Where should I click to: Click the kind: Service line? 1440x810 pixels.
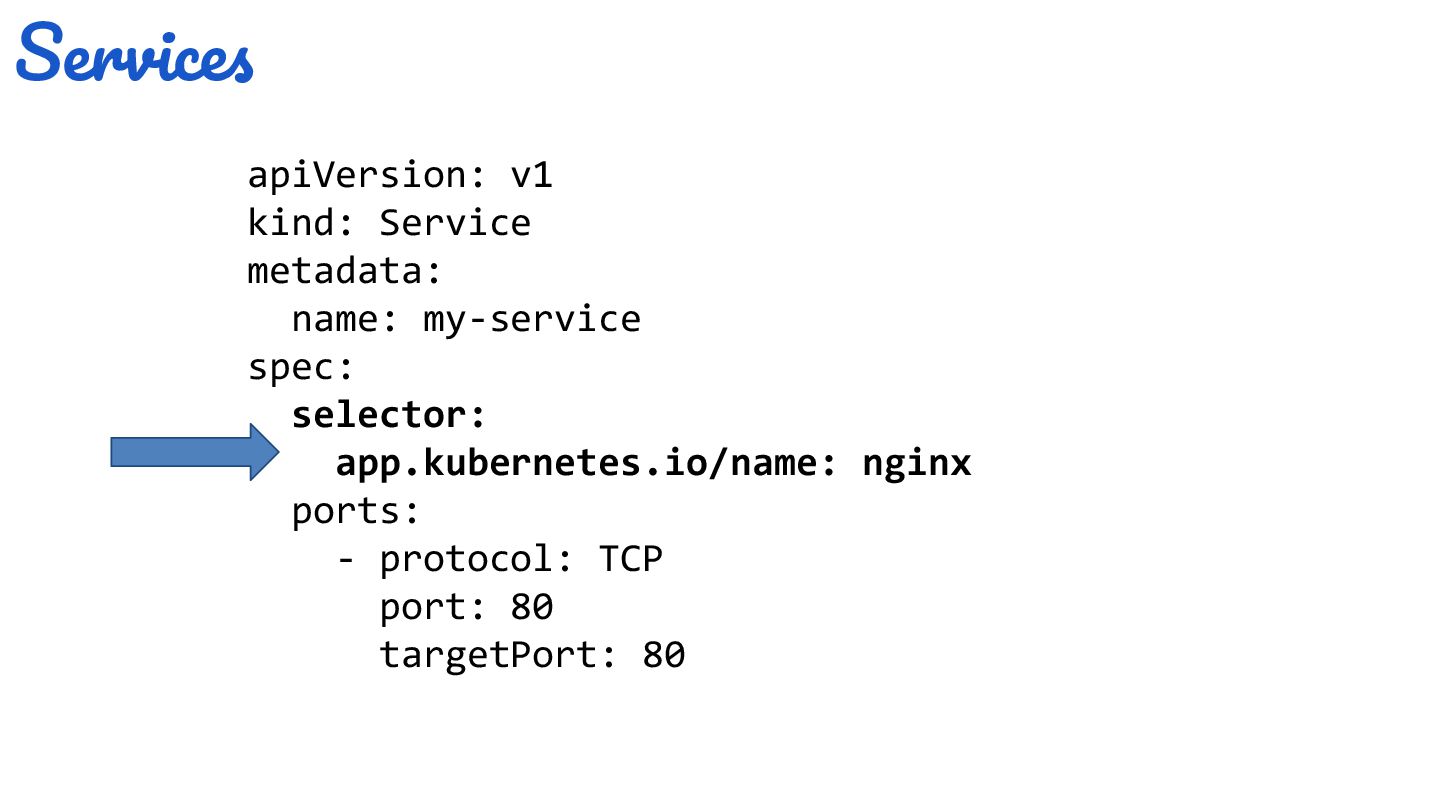pos(389,223)
